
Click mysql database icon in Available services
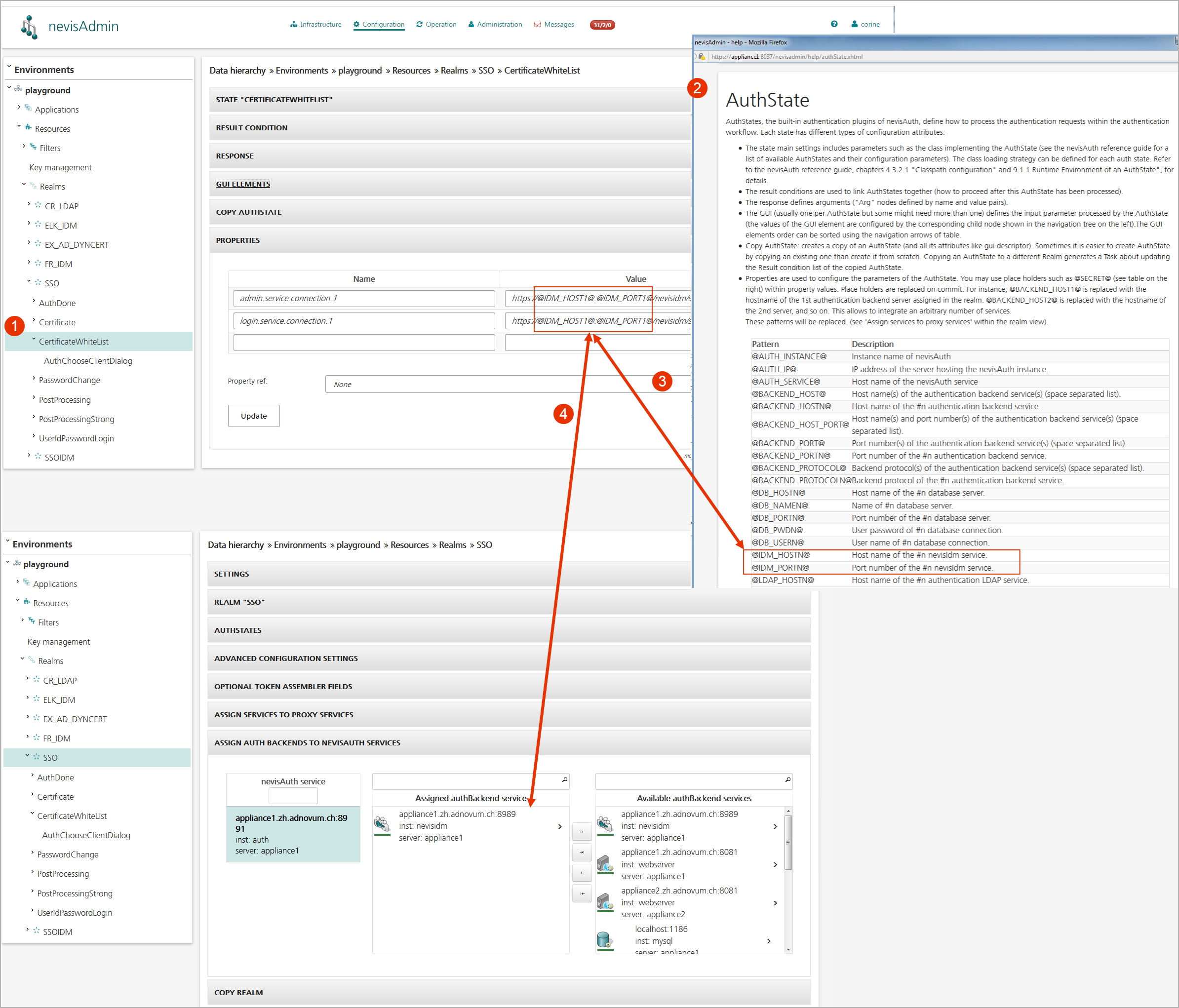605,940
